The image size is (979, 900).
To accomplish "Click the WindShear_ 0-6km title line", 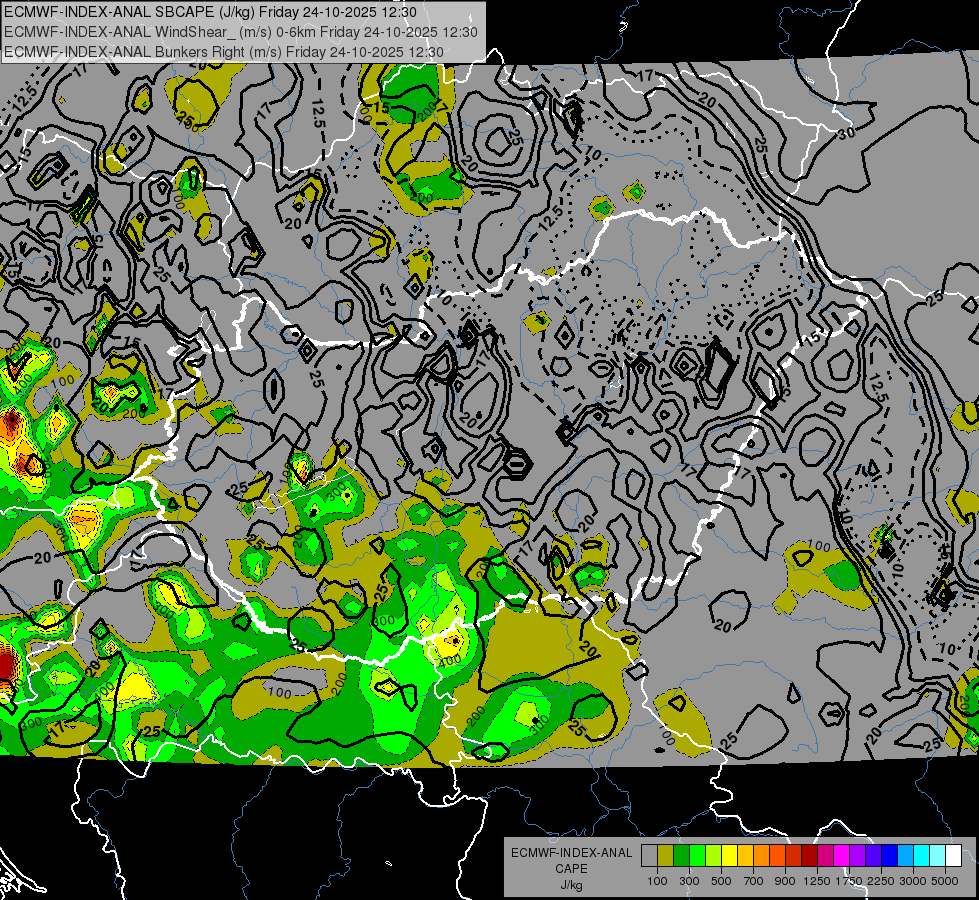I will click(240, 32).
